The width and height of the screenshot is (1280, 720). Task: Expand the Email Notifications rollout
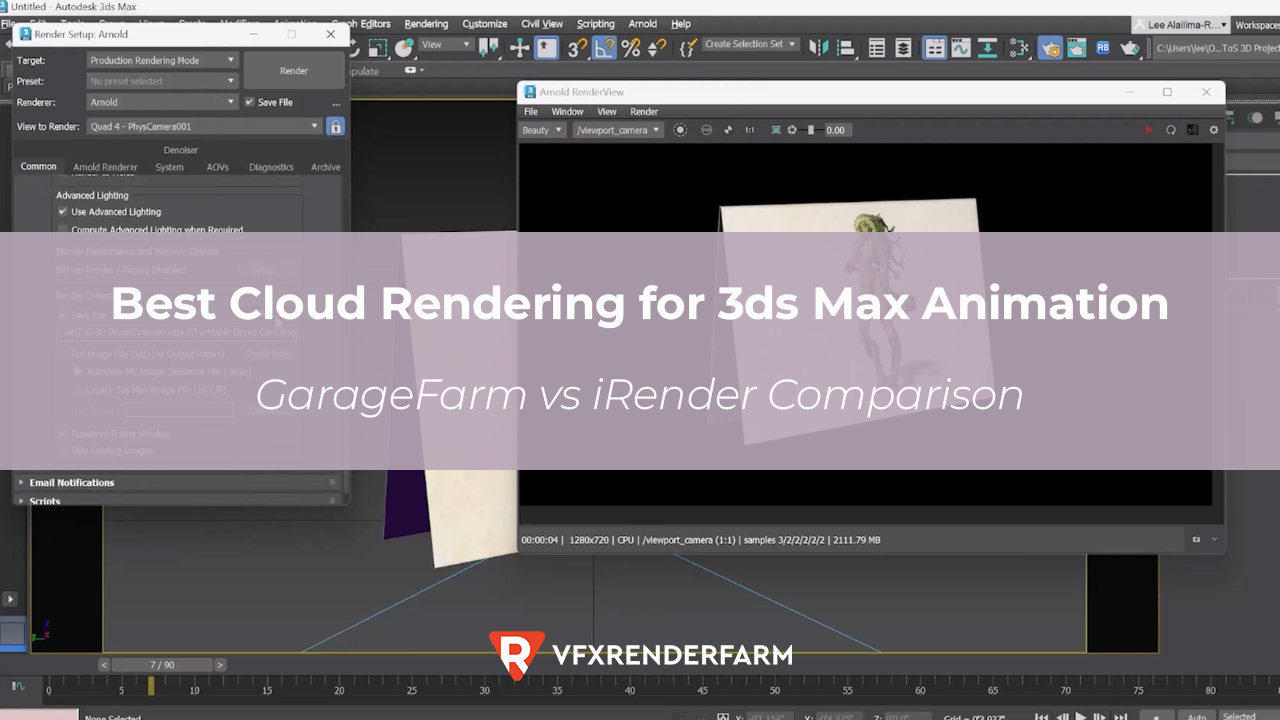(x=179, y=482)
